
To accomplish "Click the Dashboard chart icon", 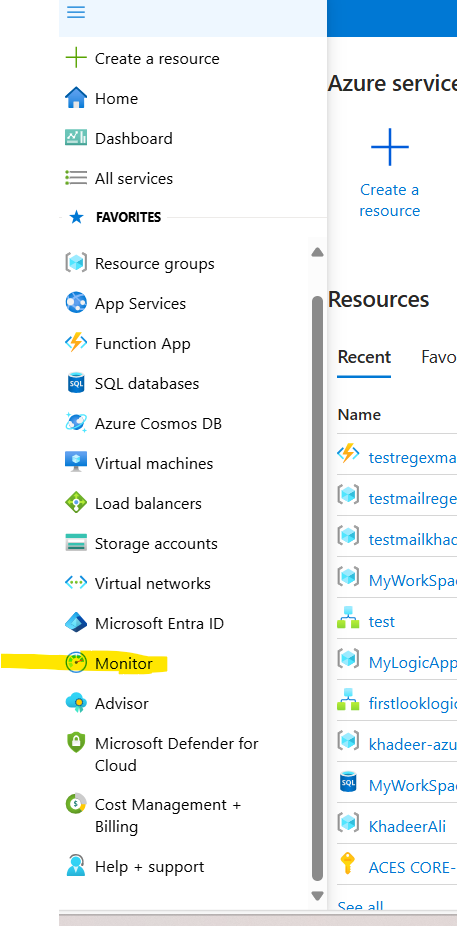I will pos(76,138).
